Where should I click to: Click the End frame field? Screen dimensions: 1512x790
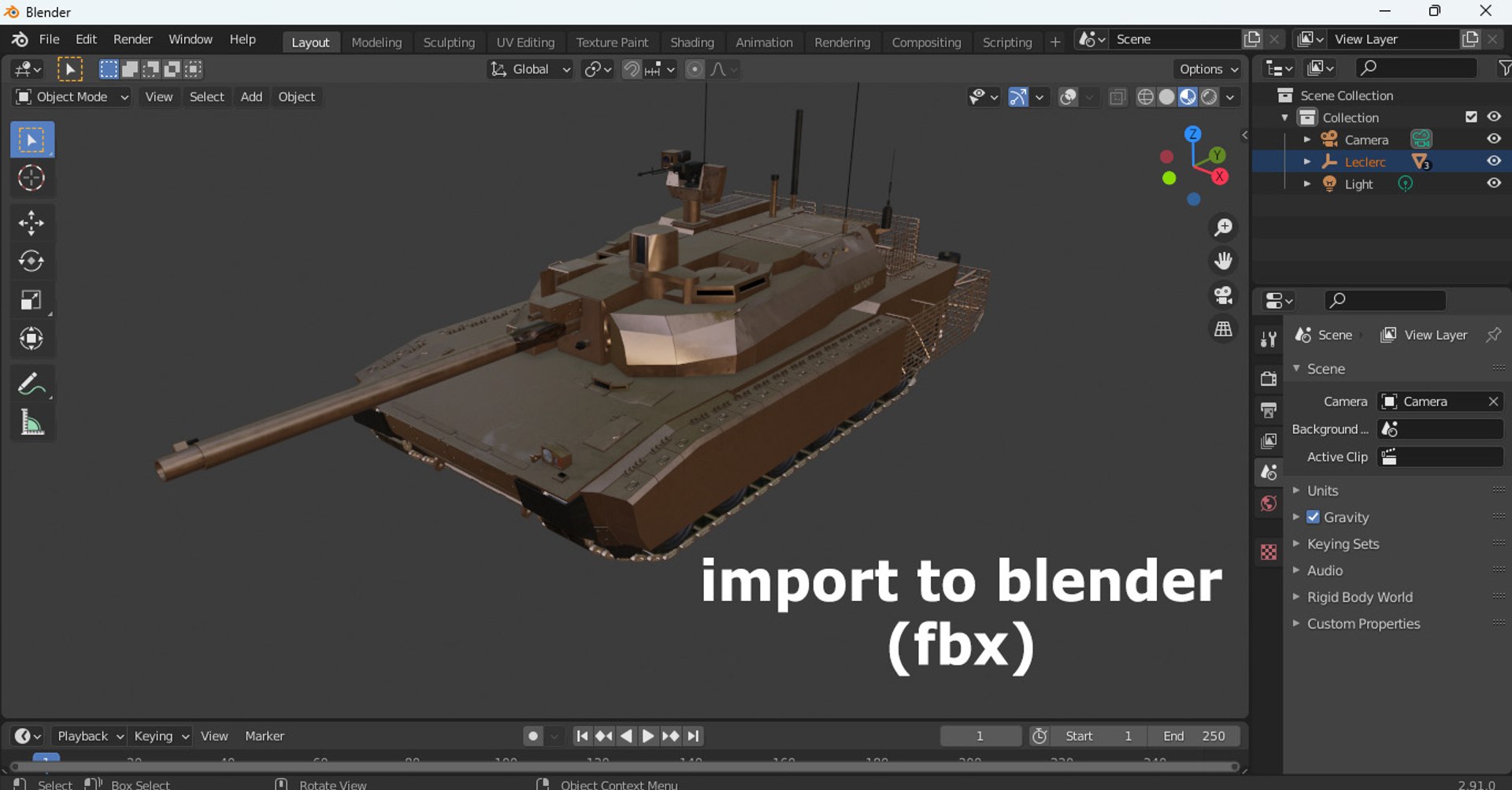[x=1194, y=736]
